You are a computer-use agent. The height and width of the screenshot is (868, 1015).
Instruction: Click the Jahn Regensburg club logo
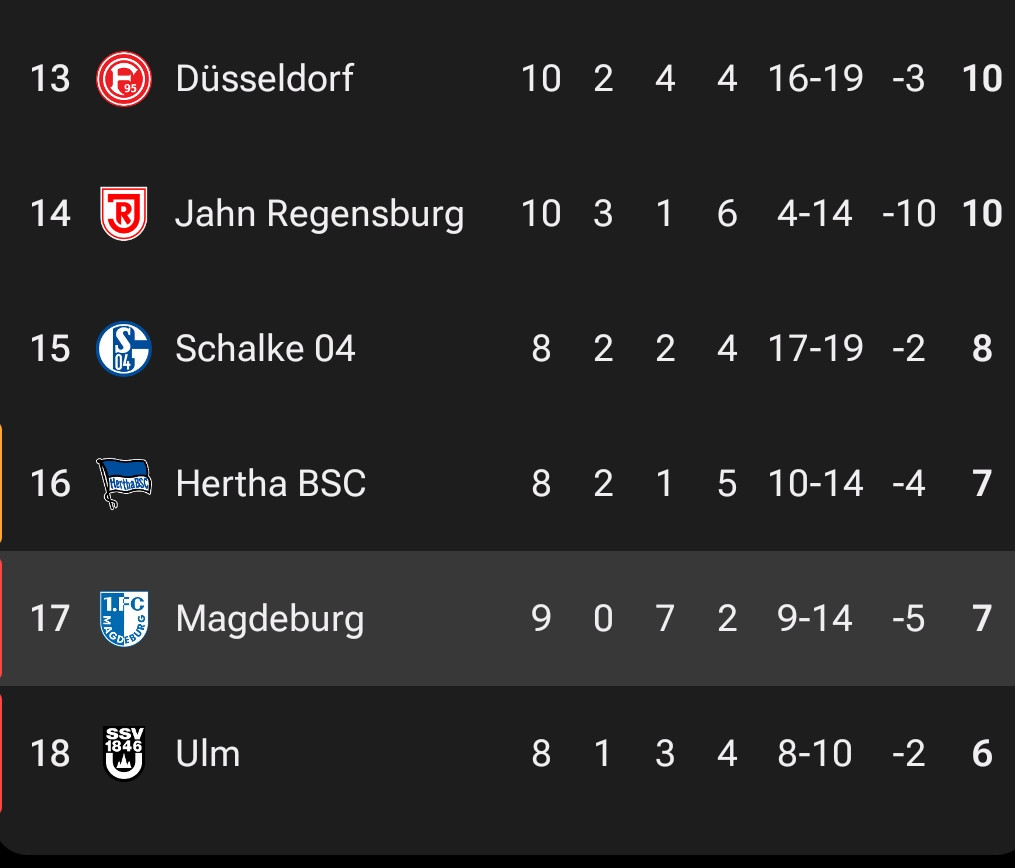(124, 214)
